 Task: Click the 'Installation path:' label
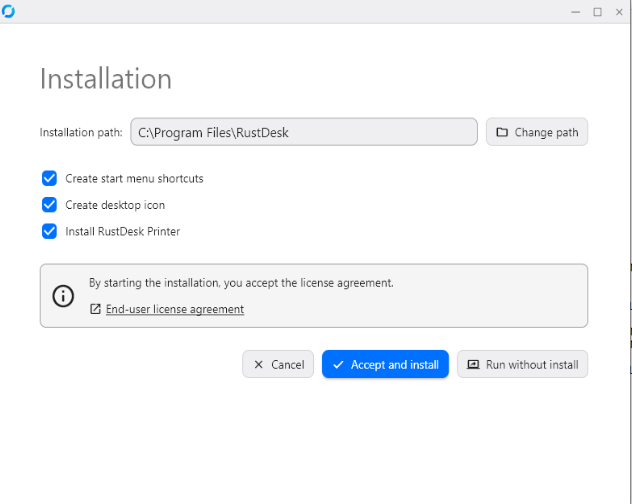tap(81, 132)
